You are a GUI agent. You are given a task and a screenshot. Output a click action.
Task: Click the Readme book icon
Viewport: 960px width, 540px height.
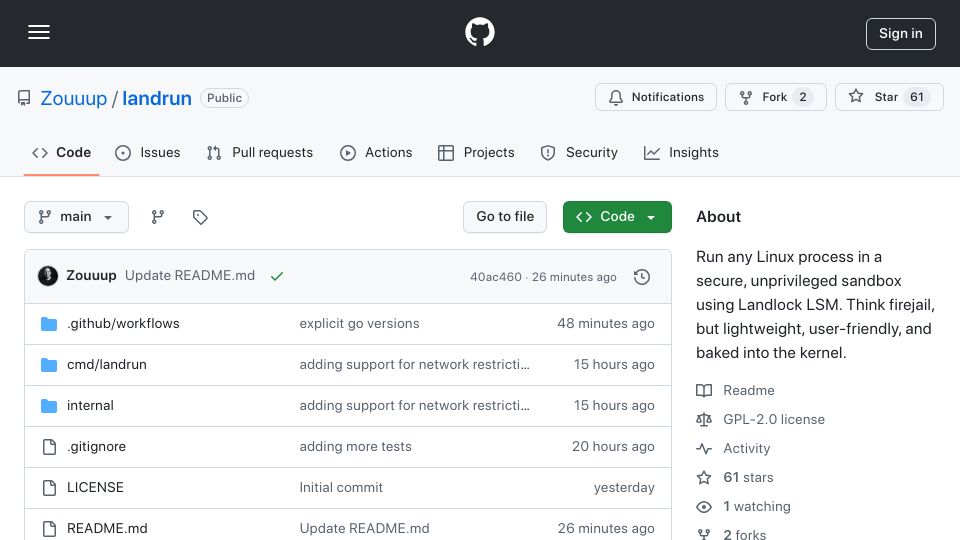point(704,391)
